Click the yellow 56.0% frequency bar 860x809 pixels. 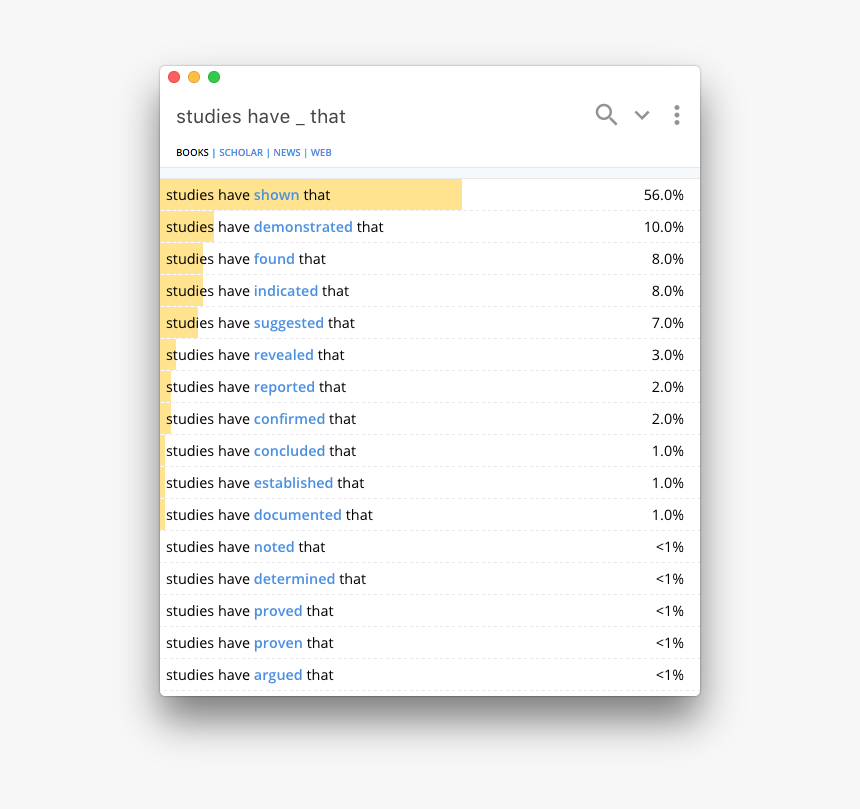[x=400, y=195]
